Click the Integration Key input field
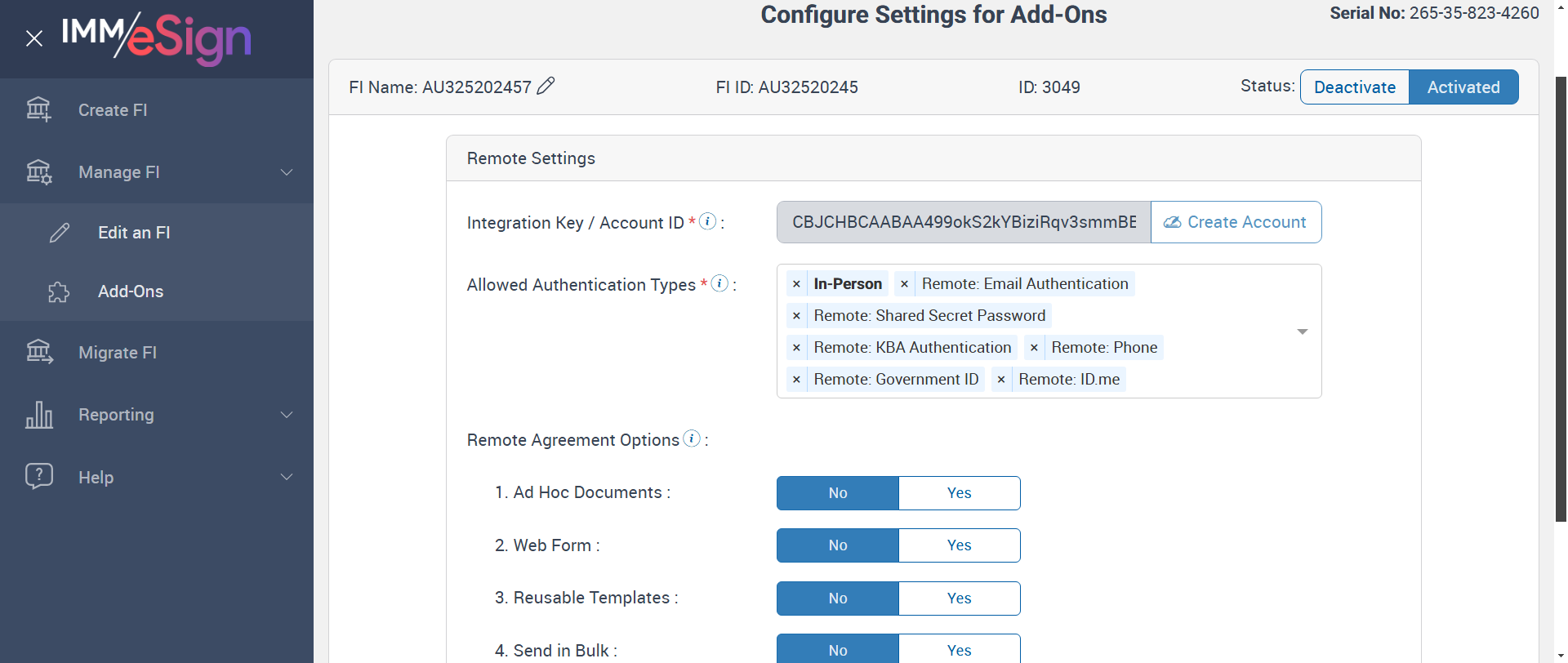 coord(964,222)
